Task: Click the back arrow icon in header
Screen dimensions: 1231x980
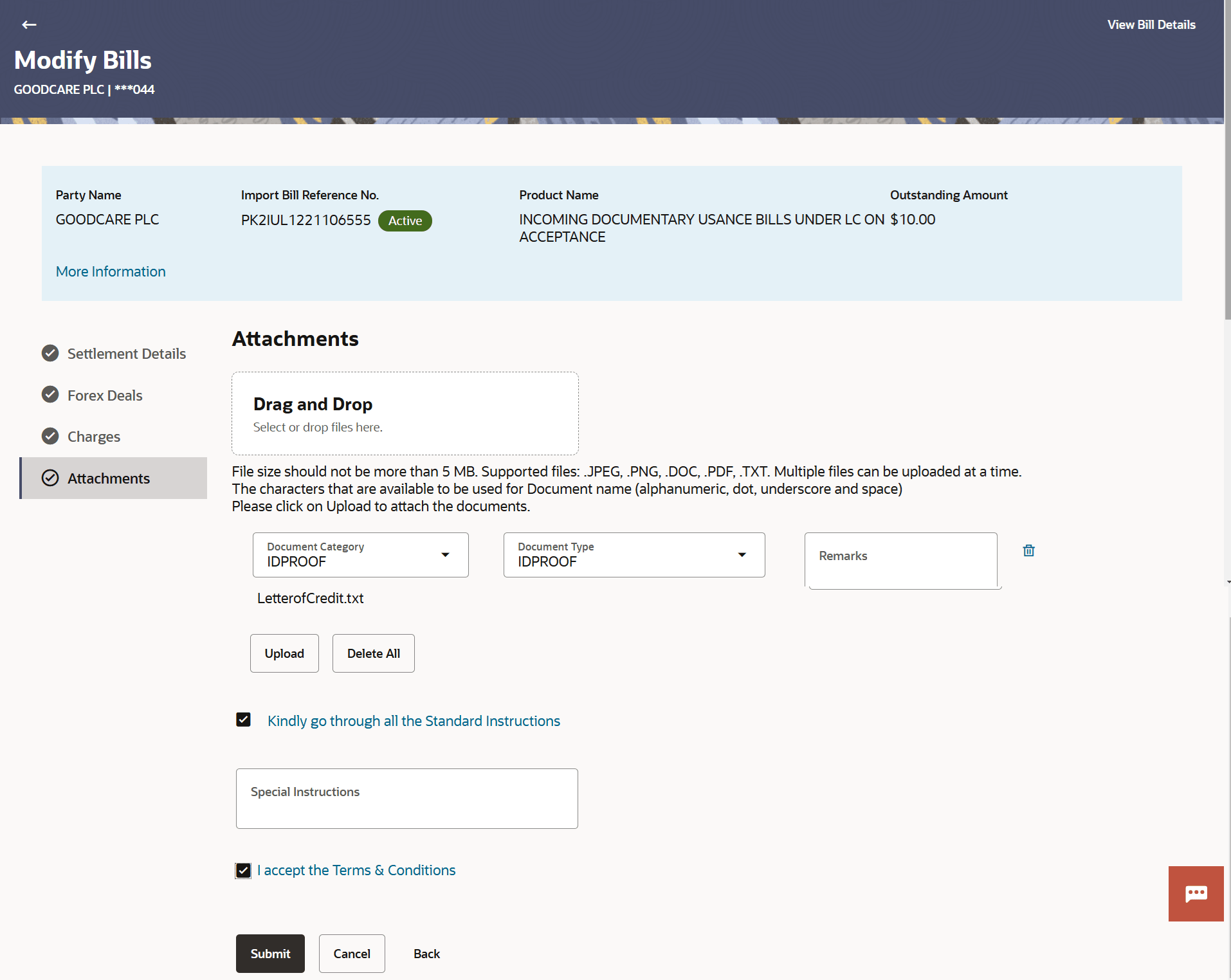Action: pos(29,25)
